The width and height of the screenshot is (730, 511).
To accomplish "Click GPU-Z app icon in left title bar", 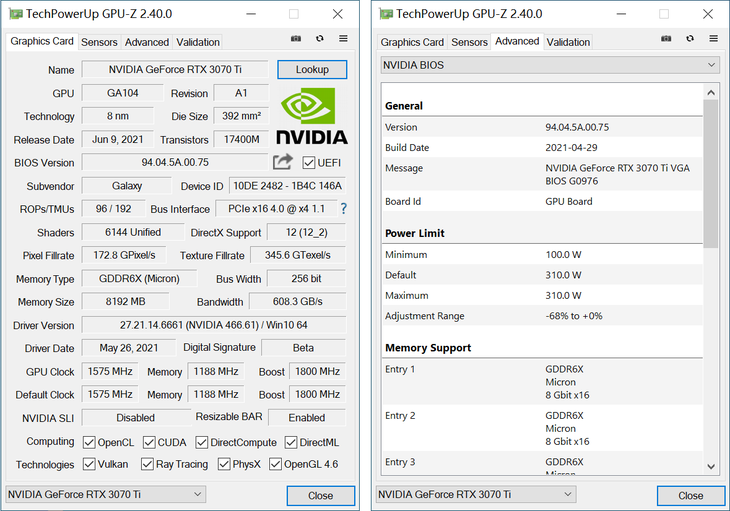I will click(x=15, y=14).
